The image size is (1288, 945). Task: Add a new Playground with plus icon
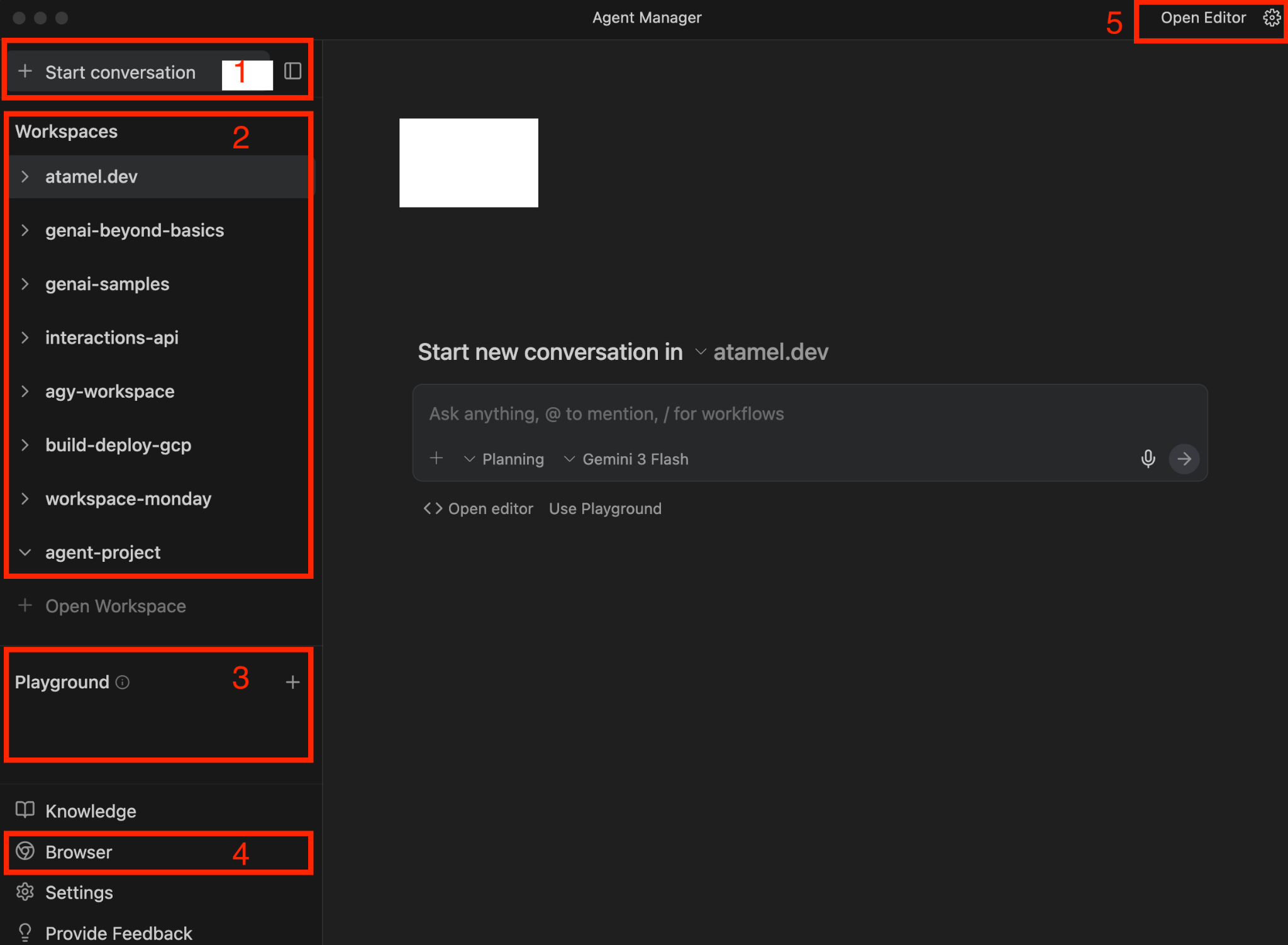pos(292,682)
